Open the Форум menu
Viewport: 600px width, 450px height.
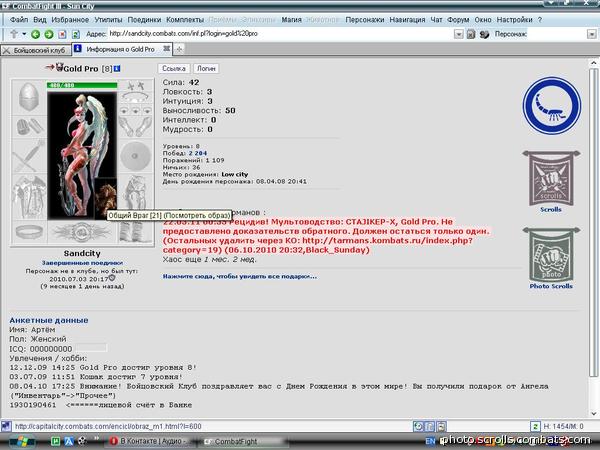[x=458, y=20]
